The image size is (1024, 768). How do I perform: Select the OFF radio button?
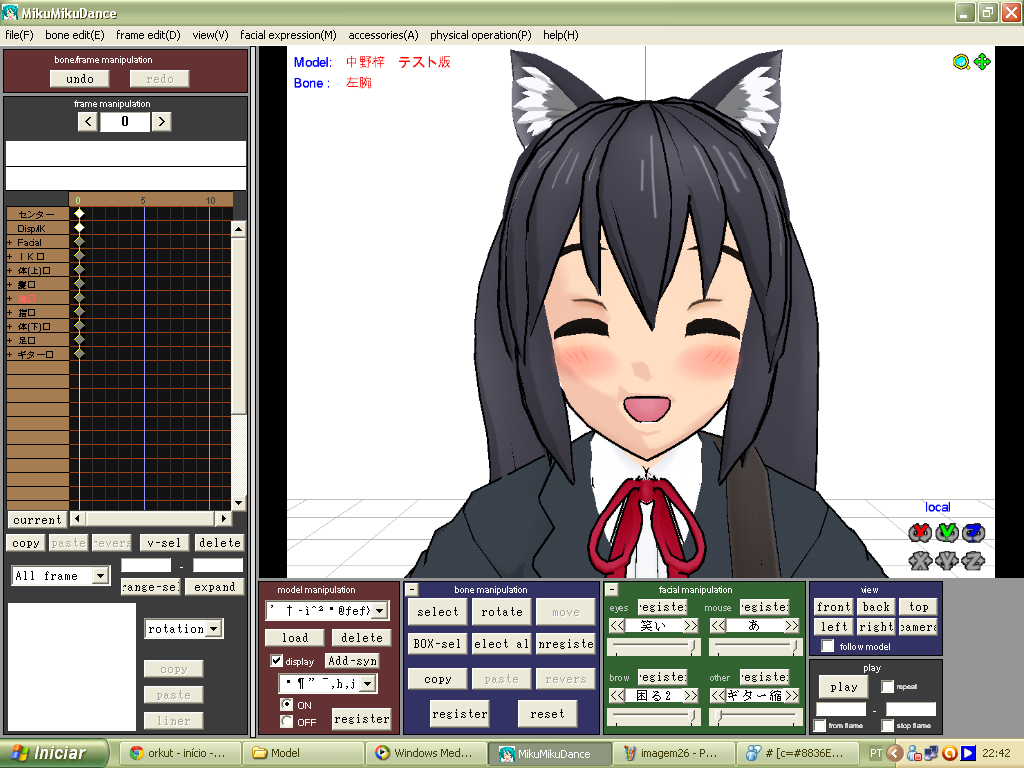tap(286, 722)
